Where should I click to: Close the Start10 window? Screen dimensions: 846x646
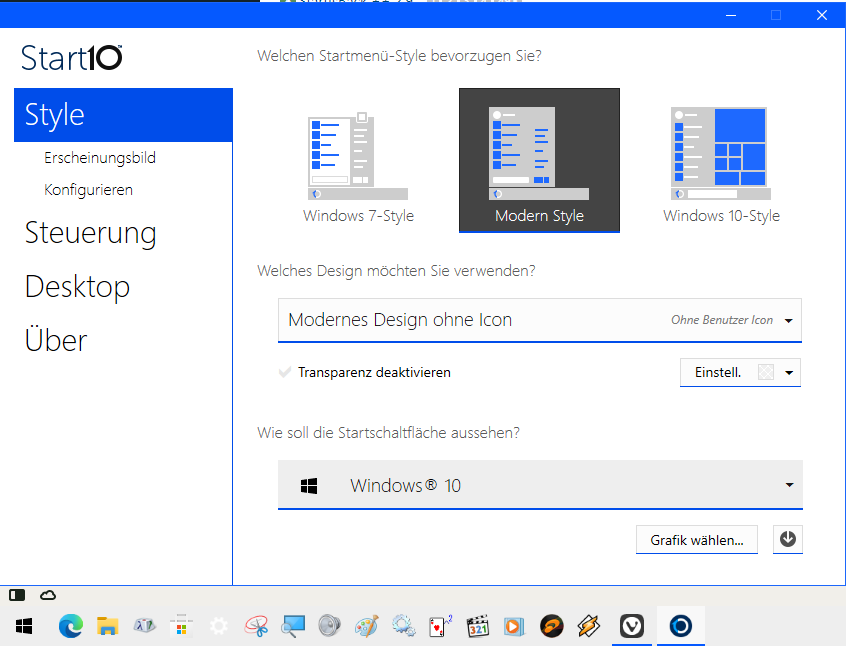point(822,15)
